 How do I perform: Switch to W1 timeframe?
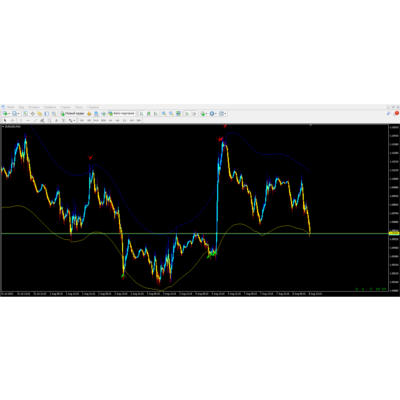(131, 120)
